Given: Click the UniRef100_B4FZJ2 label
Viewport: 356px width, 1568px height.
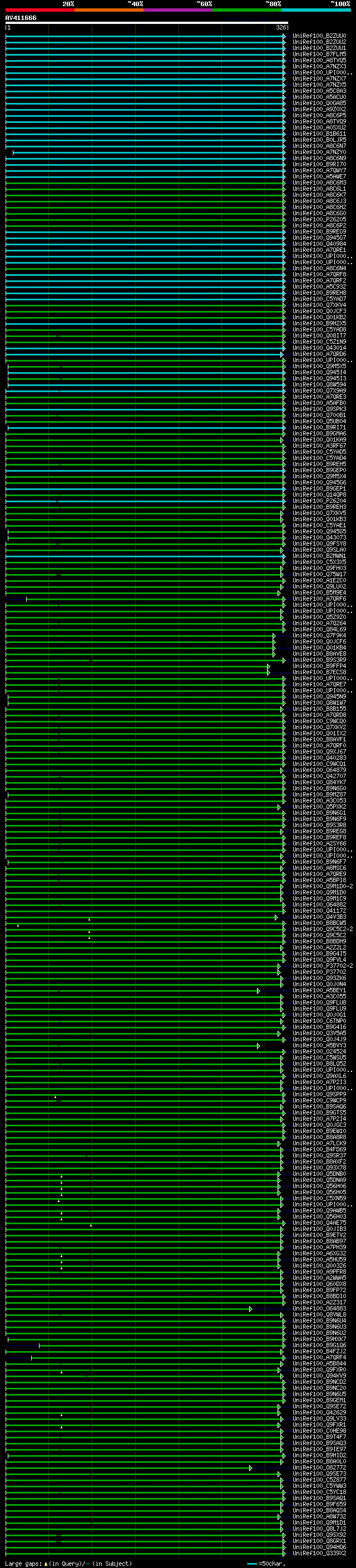Looking at the screenshot, I should point(319,1351).
